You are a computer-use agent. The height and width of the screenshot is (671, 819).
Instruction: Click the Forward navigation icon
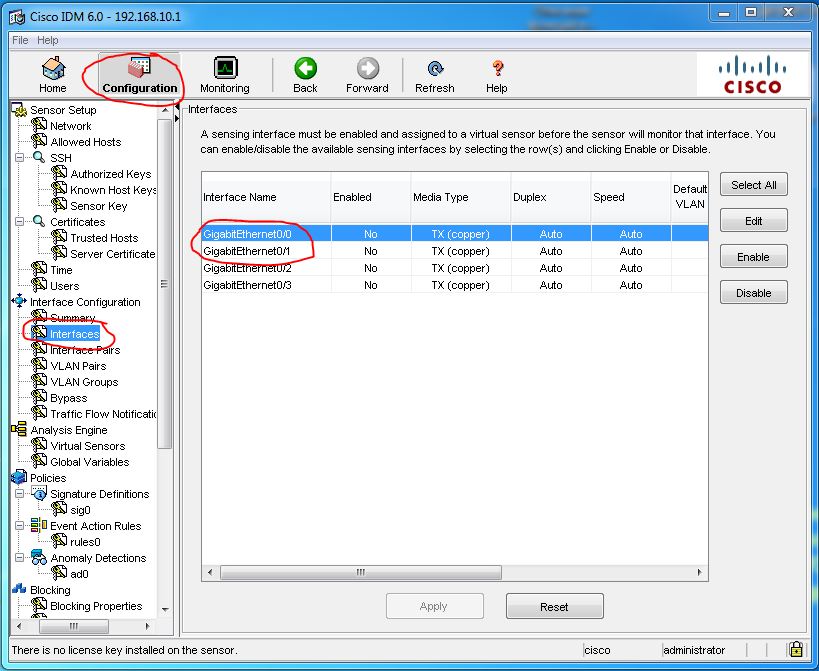point(367,72)
